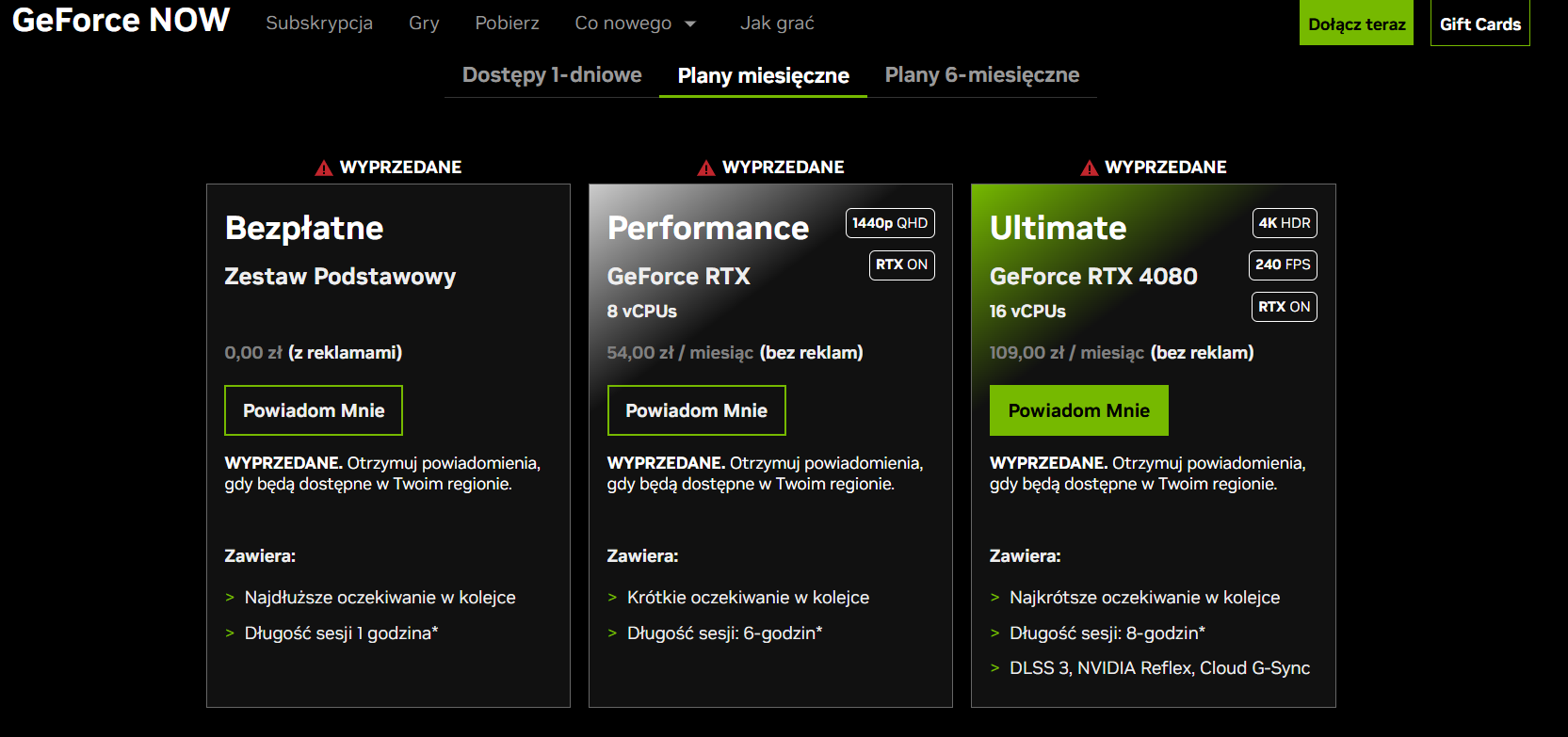Image resolution: width=1568 pixels, height=737 pixels.
Task: Switch to Dostępy 1-dniowe tab
Action: tap(552, 75)
